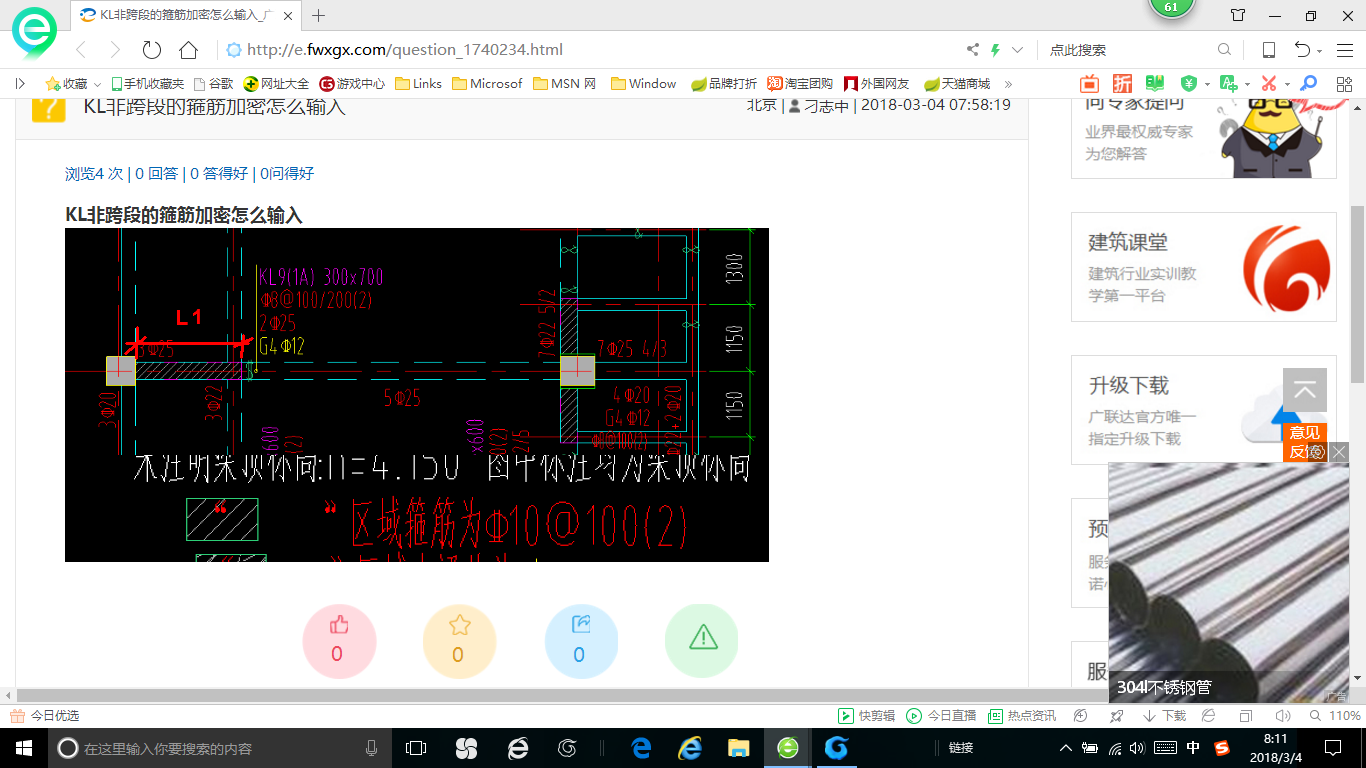Click the search box labeled 点此搜索
1366x768 pixels.
[x=1130, y=50]
